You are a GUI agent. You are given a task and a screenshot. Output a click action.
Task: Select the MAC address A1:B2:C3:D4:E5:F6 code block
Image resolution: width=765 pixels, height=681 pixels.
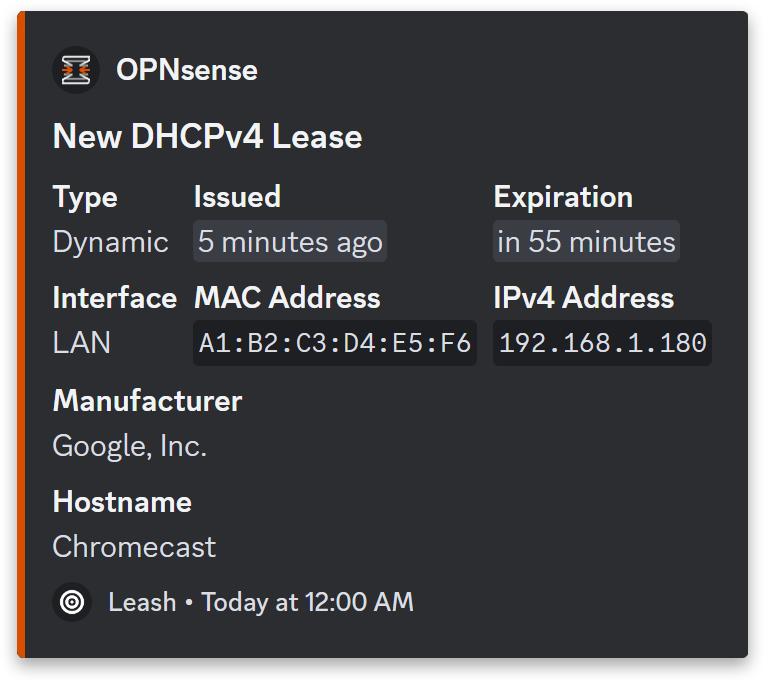click(335, 343)
